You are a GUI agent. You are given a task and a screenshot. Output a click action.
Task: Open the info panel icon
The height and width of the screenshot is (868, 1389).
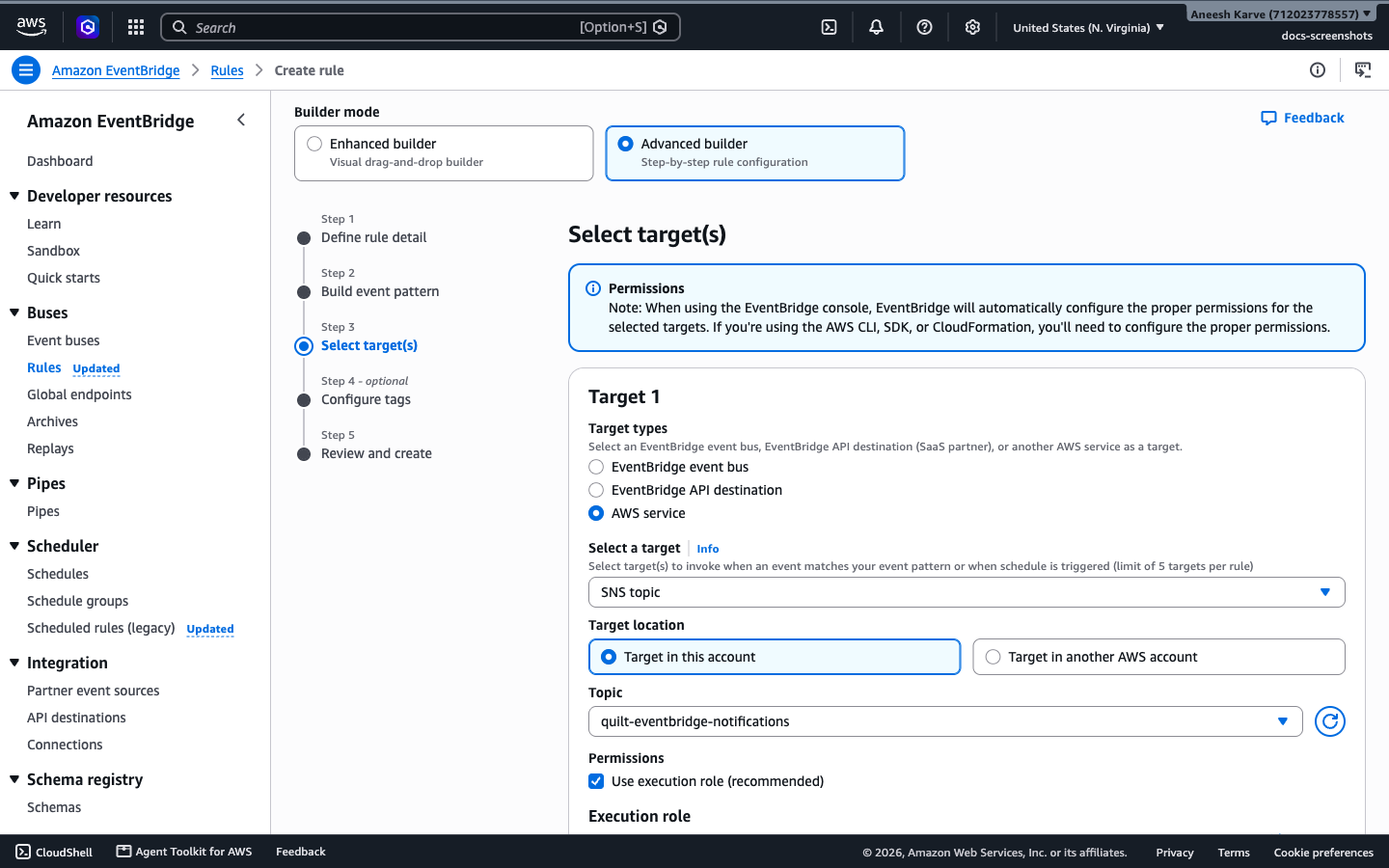point(1318,69)
